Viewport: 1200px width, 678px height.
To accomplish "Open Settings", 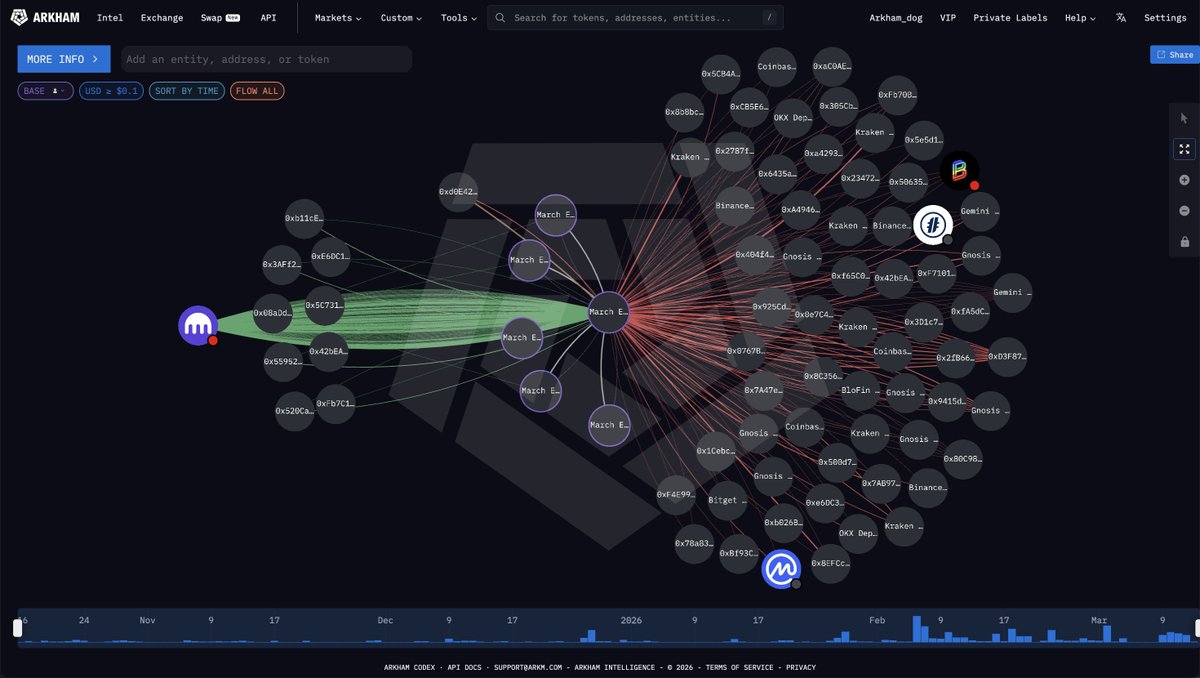I will [1165, 18].
